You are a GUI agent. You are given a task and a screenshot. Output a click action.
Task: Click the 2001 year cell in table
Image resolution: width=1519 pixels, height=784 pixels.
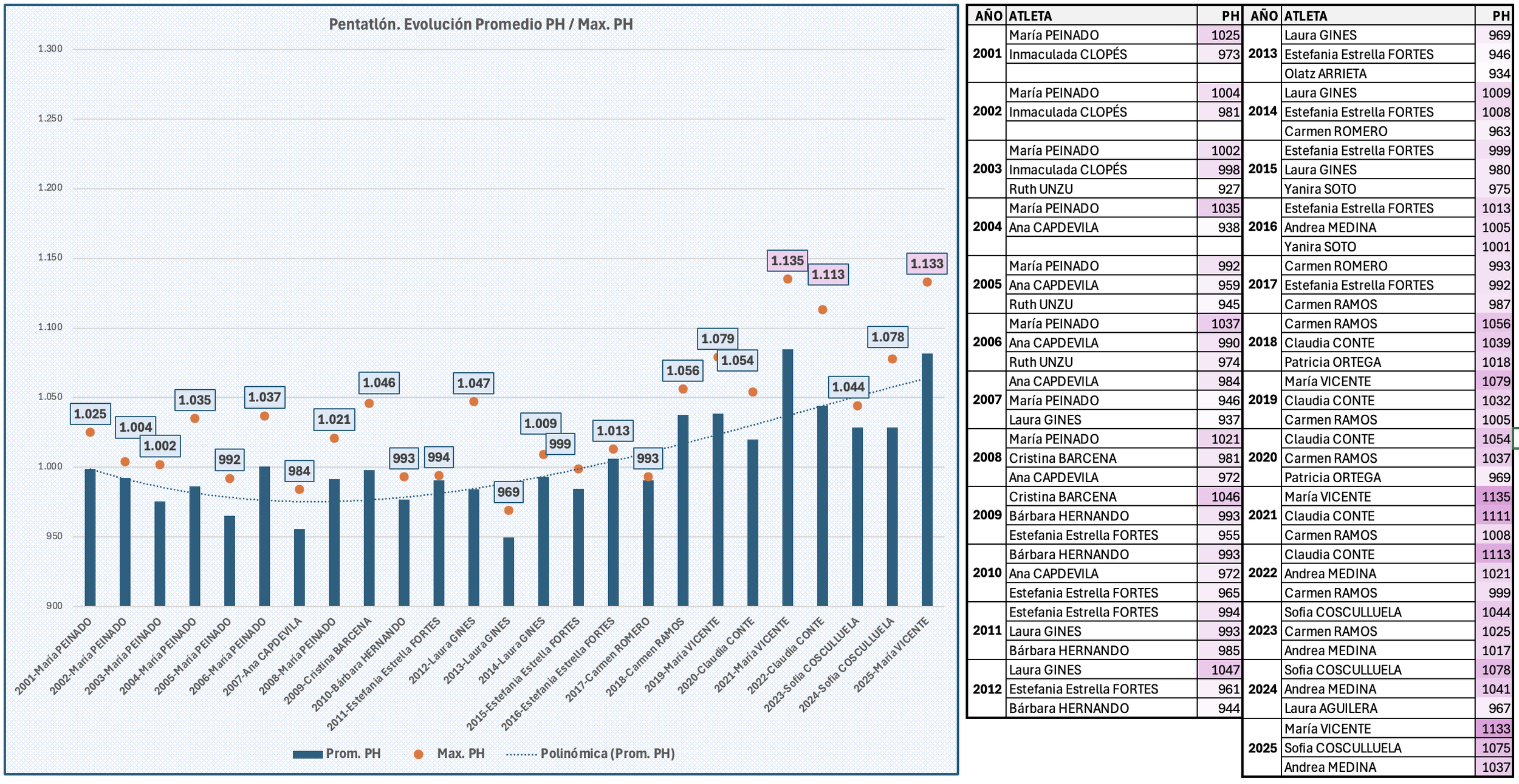pyautogui.click(x=987, y=53)
